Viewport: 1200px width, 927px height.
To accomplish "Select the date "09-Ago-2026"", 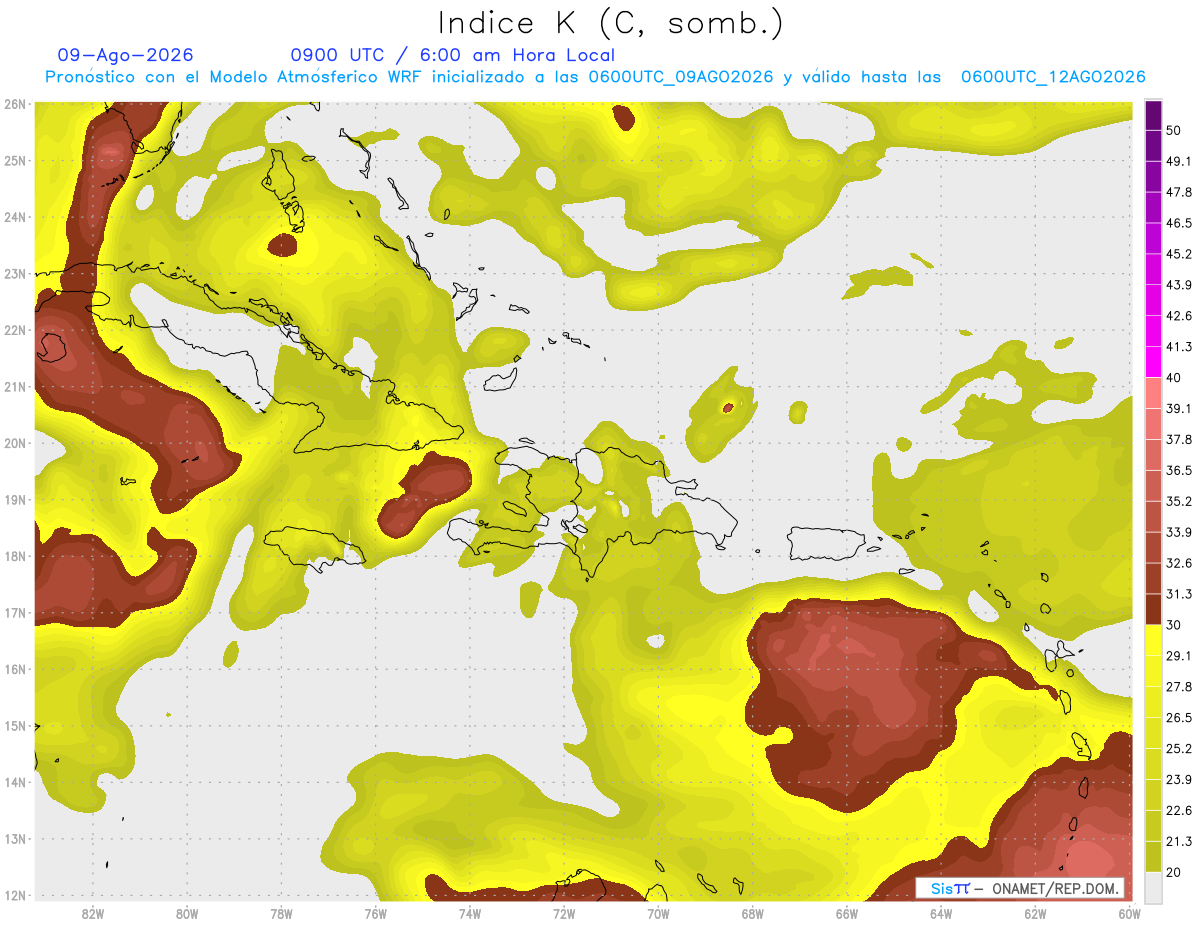I will click(x=126, y=55).
